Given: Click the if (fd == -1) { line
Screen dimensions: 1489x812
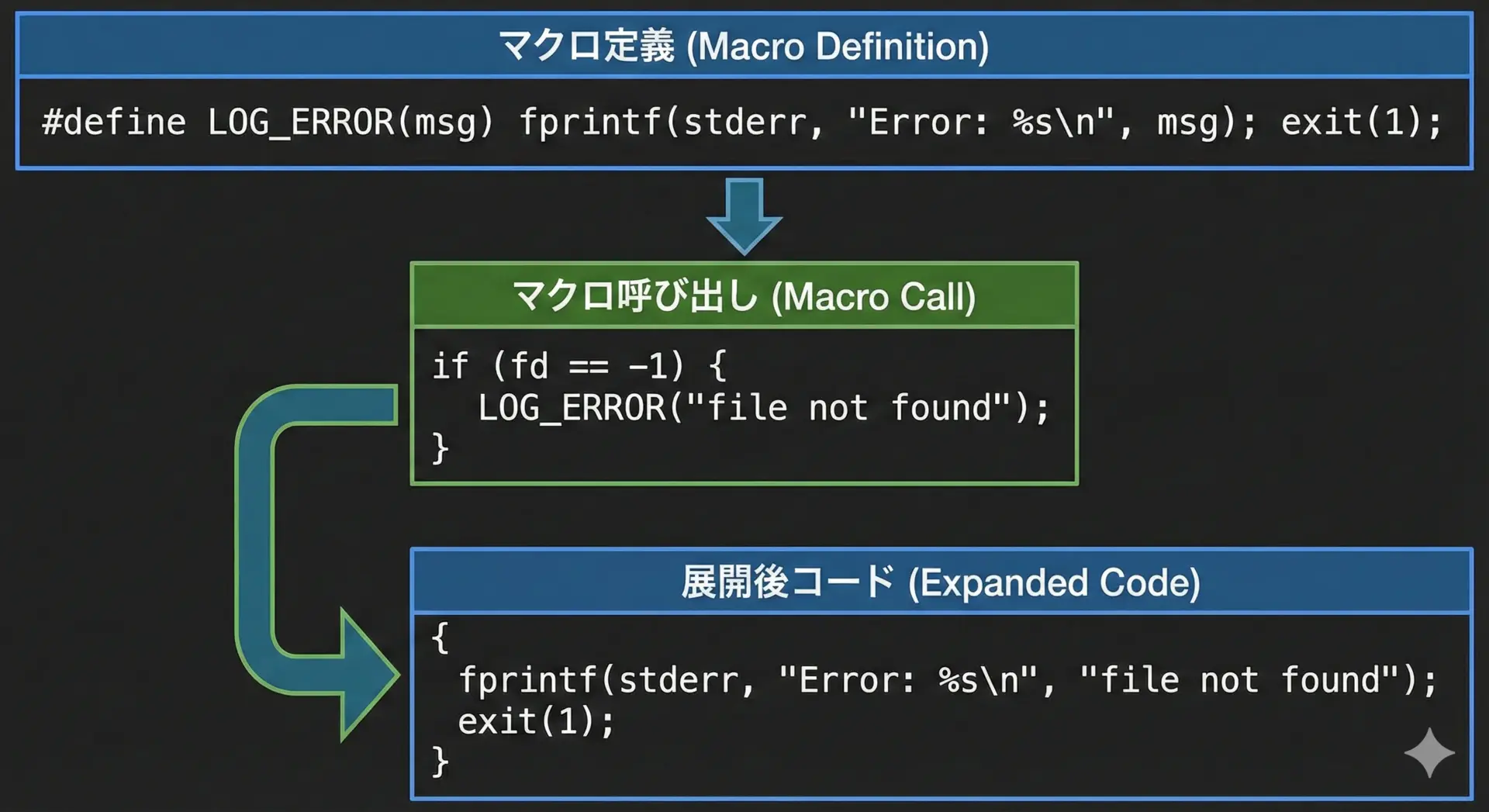Looking at the screenshot, I should [x=579, y=366].
